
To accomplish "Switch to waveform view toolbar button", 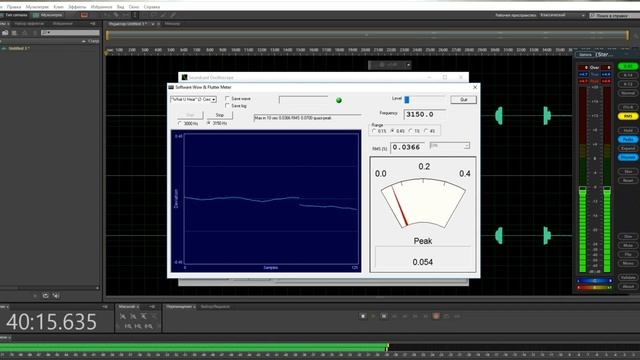I will click(x=15, y=15).
